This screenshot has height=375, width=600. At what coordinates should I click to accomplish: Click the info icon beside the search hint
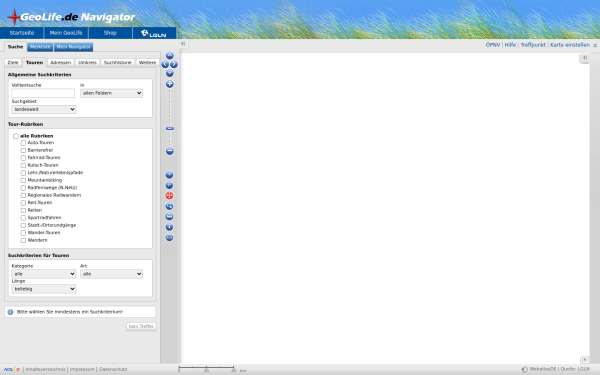pyautogui.click(x=10, y=312)
